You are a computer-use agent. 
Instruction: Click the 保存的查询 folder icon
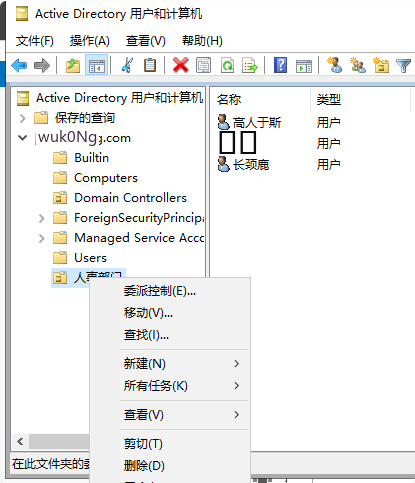[x=41, y=118]
